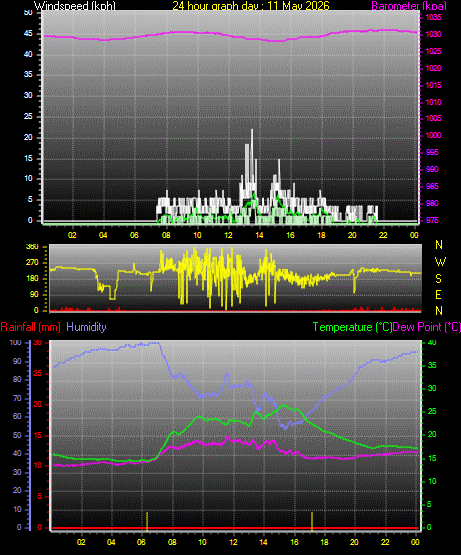Select the Temperature (°C) legend label
This screenshot has height=555, width=461.
click(x=352, y=327)
